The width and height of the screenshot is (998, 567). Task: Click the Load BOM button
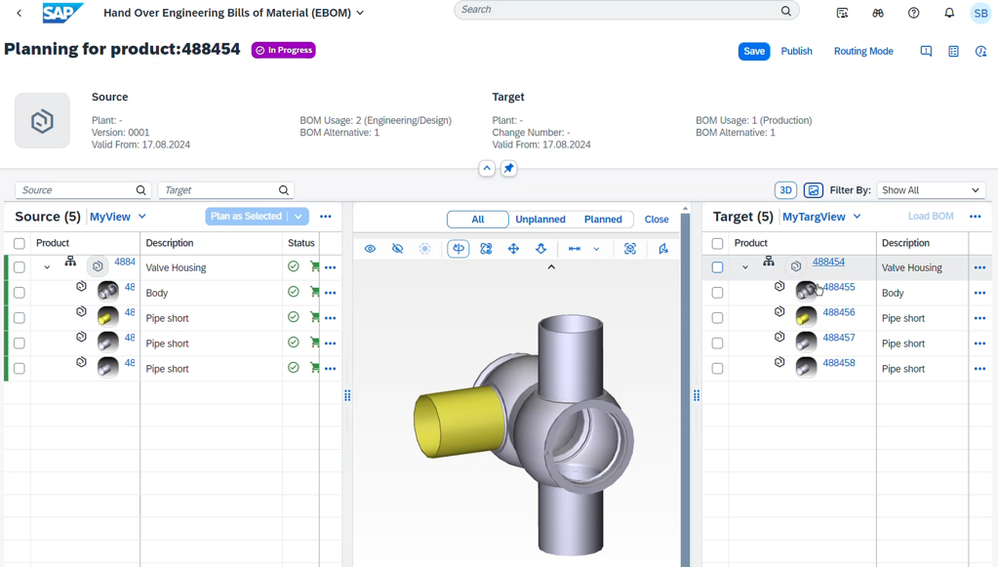coord(931,216)
